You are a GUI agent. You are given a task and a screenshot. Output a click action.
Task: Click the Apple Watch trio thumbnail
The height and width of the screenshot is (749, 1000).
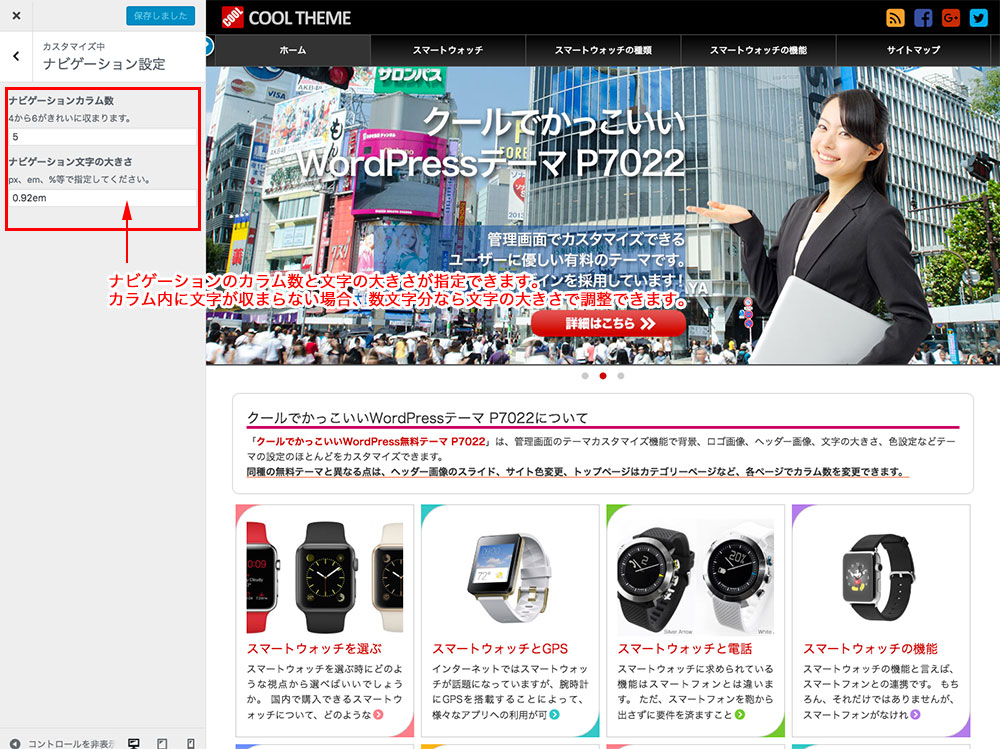point(325,576)
